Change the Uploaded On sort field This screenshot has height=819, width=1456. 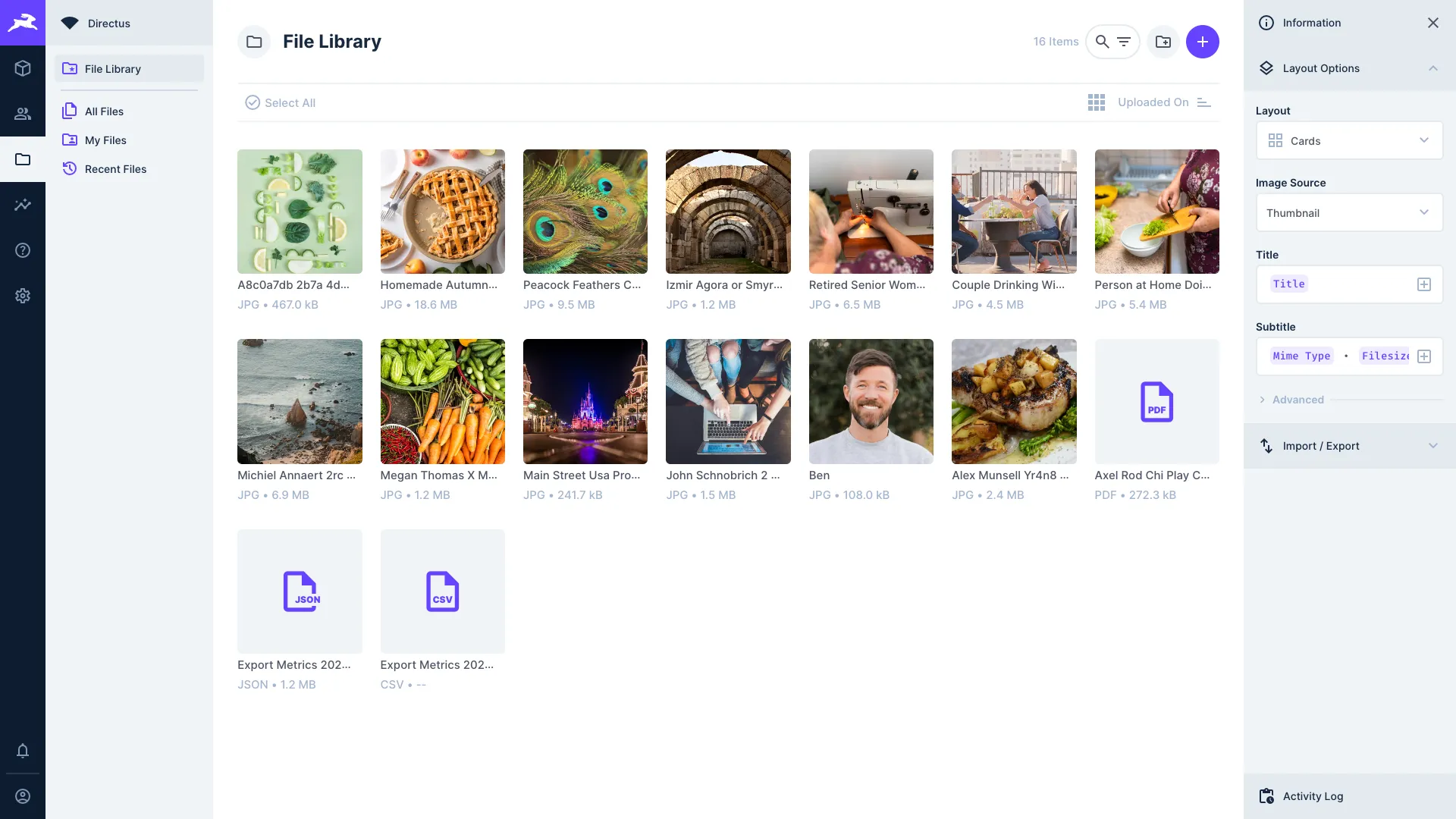(1153, 102)
